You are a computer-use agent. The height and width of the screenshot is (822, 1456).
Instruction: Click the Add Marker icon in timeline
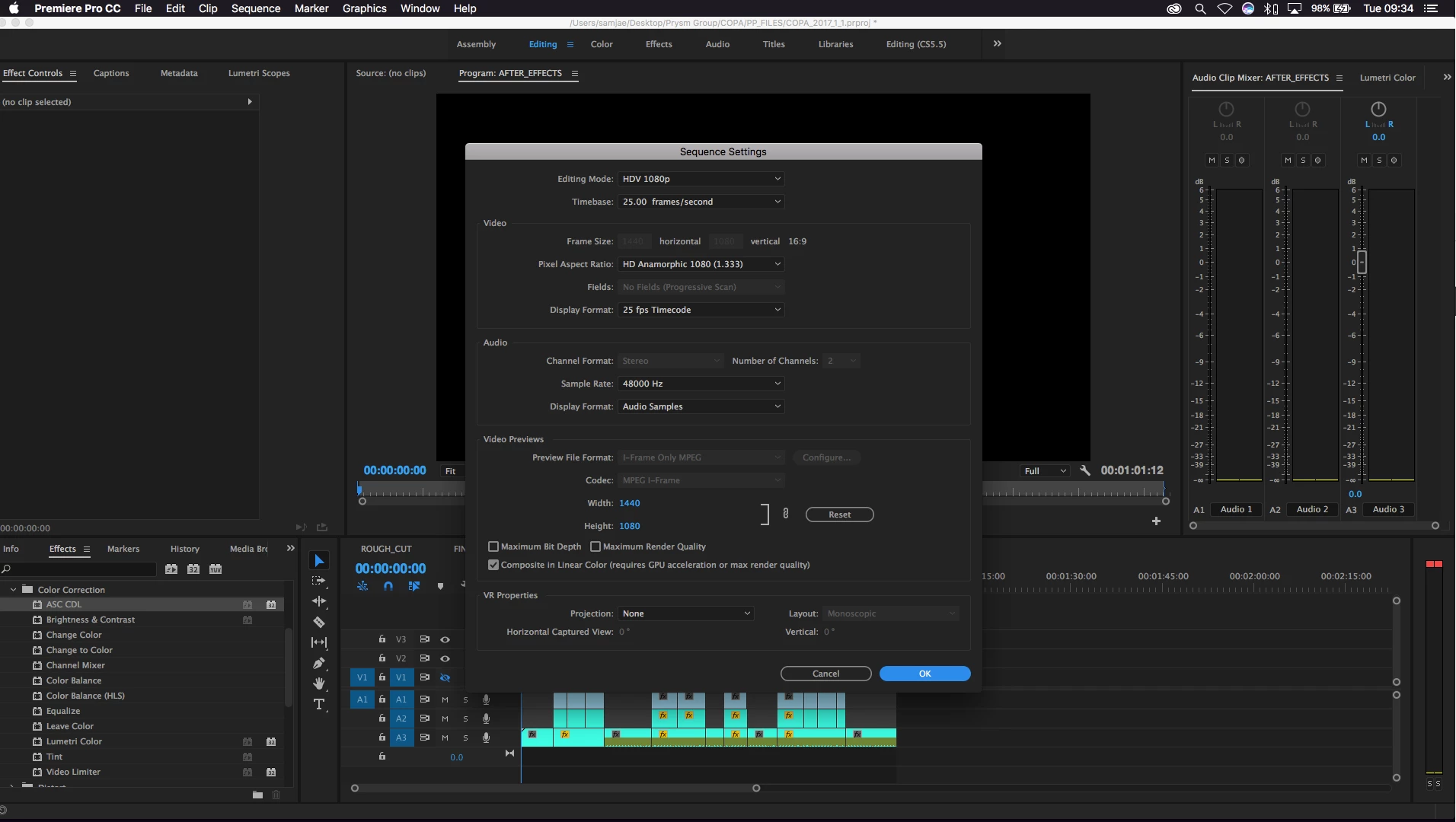point(440,586)
